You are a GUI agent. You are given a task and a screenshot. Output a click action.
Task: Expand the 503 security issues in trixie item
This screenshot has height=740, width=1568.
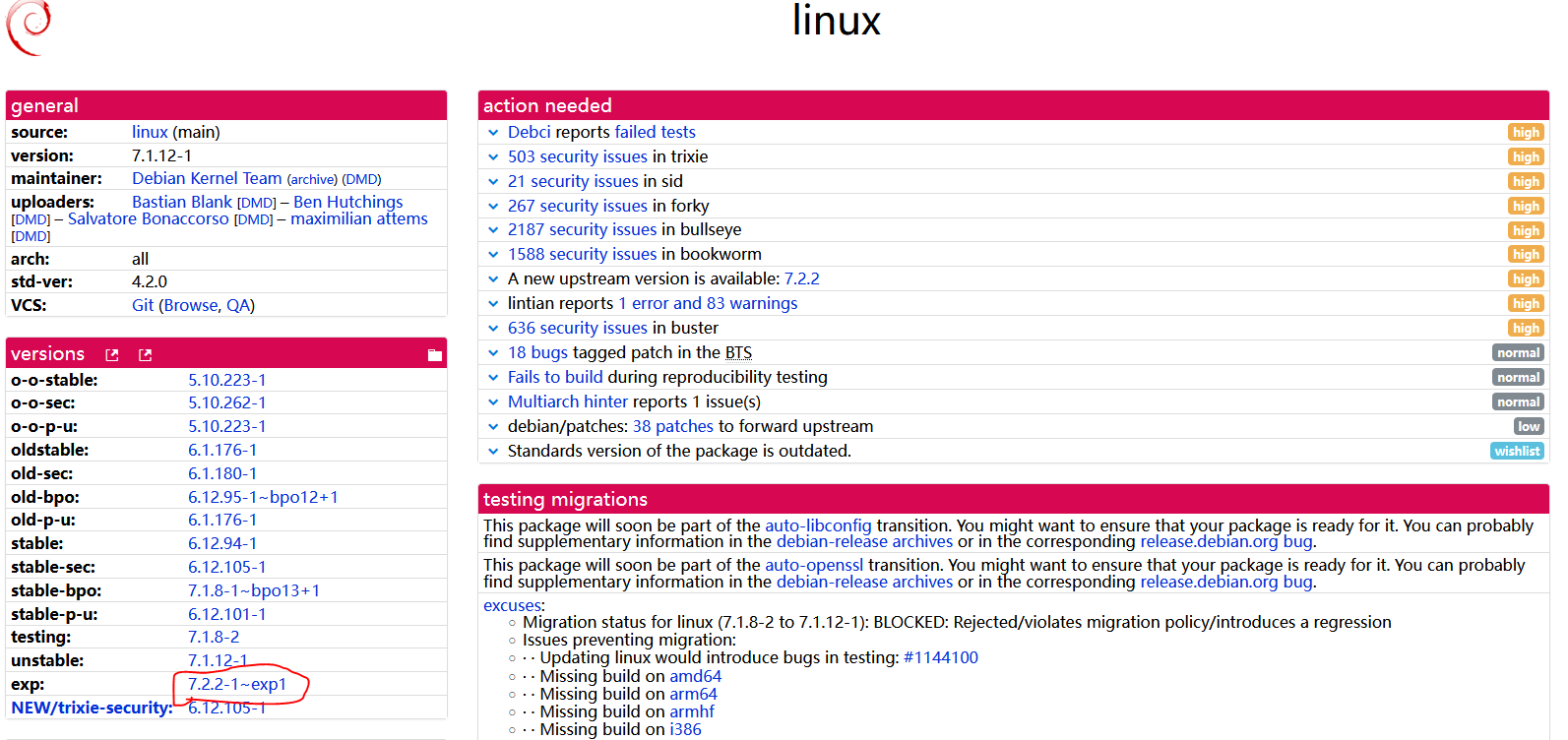pos(493,156)
